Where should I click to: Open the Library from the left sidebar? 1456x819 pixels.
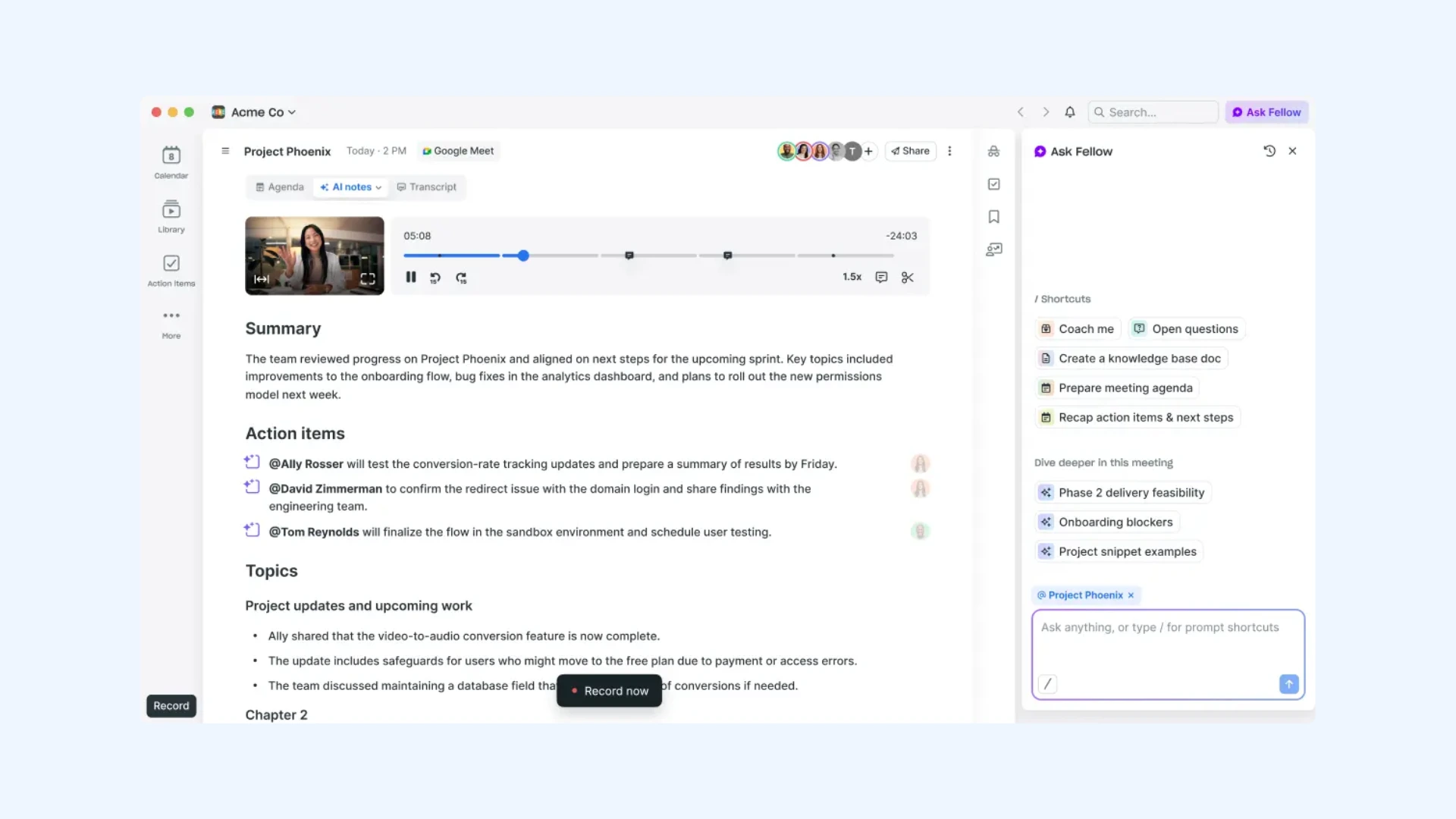pos(170,216)
